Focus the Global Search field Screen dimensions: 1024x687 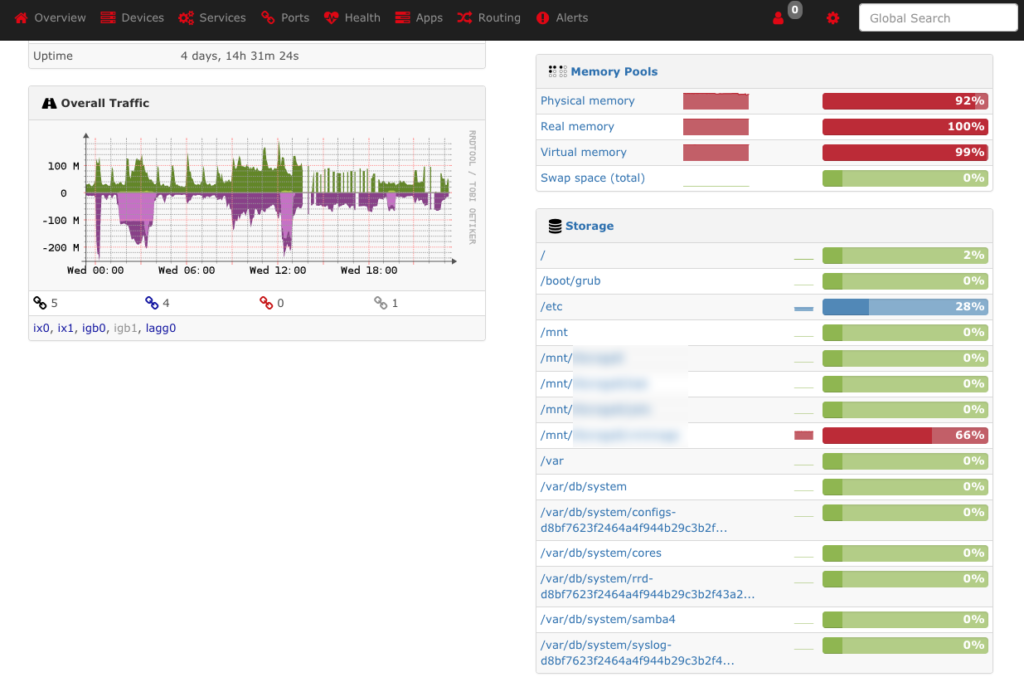tap(938, 18)
